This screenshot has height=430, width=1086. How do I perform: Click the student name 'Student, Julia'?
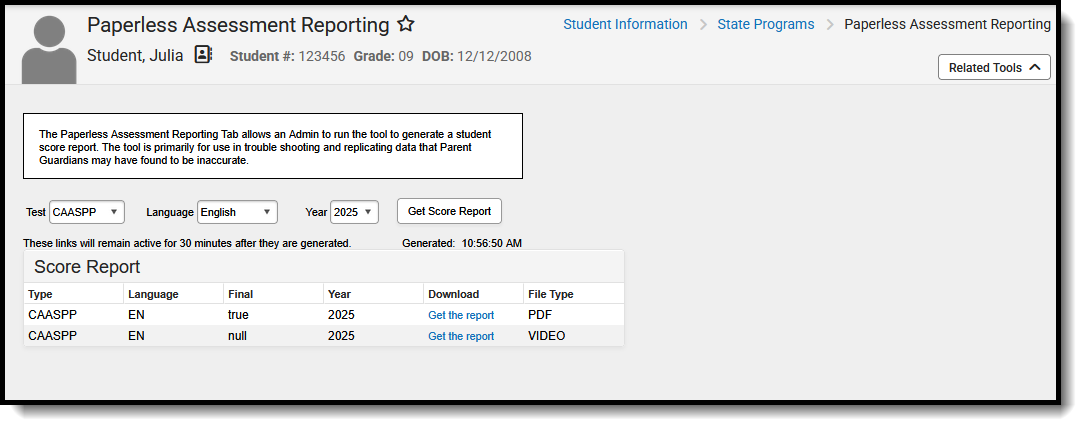(135, 55)
